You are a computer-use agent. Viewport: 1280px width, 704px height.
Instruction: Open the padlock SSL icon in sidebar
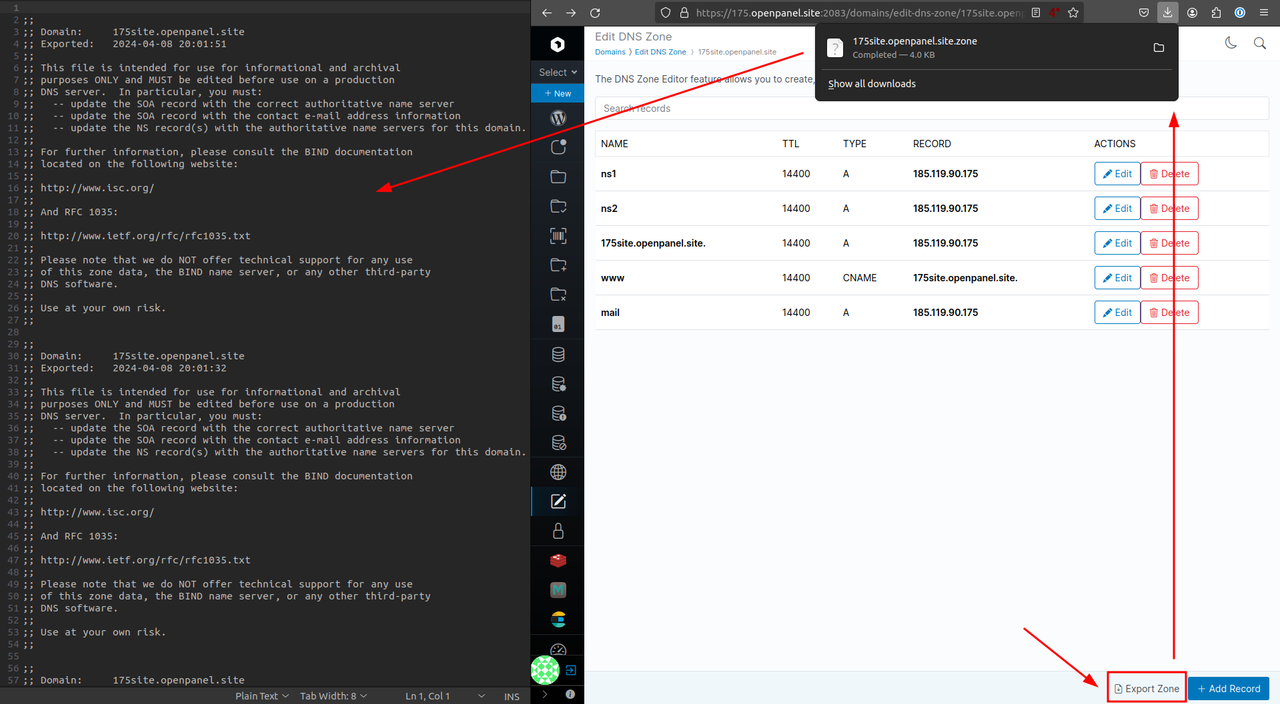tap(558, 531)
